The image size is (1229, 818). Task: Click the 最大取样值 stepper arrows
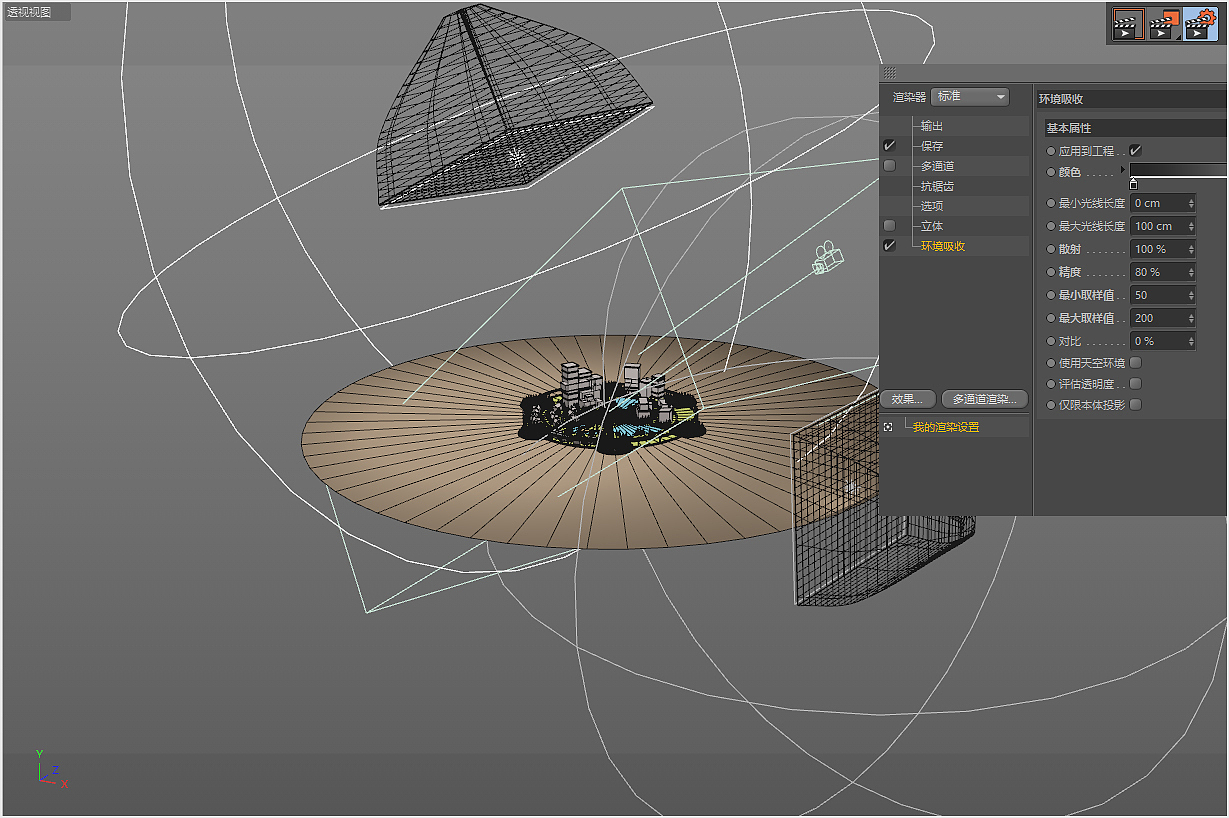point(1191,318)
